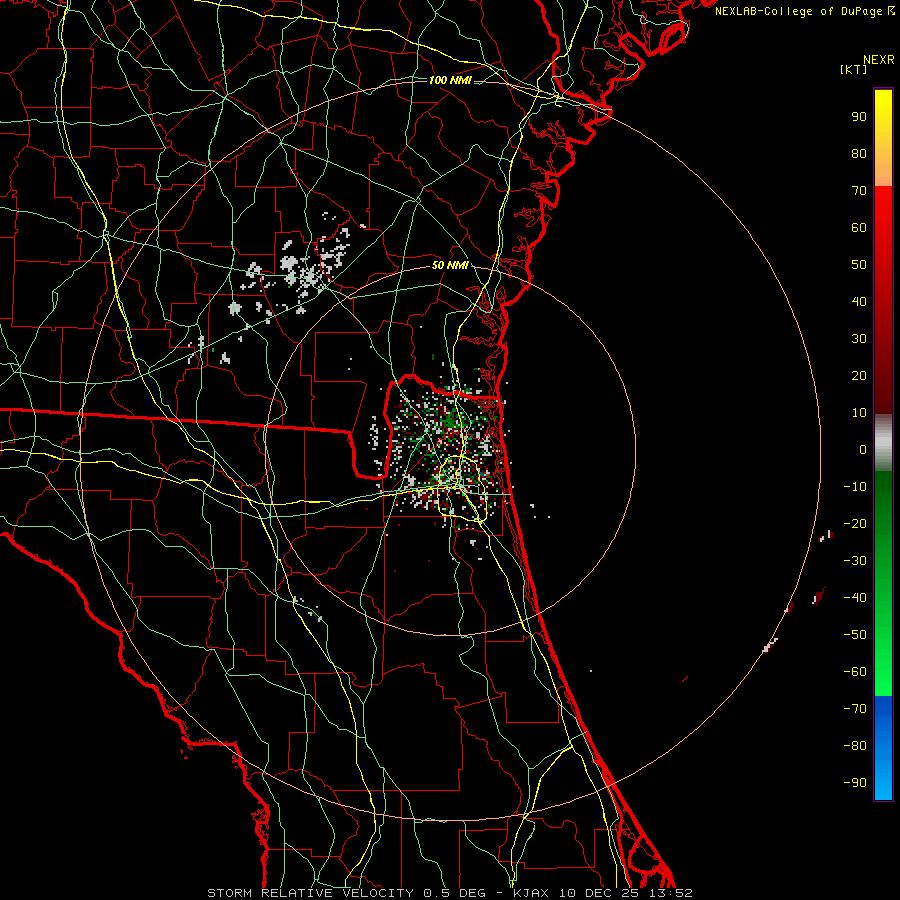900x900 pixels.
Task: Click the Storm Relative Velocity KJAX caption
Action: pyautogui.click(x=450, y=893)
